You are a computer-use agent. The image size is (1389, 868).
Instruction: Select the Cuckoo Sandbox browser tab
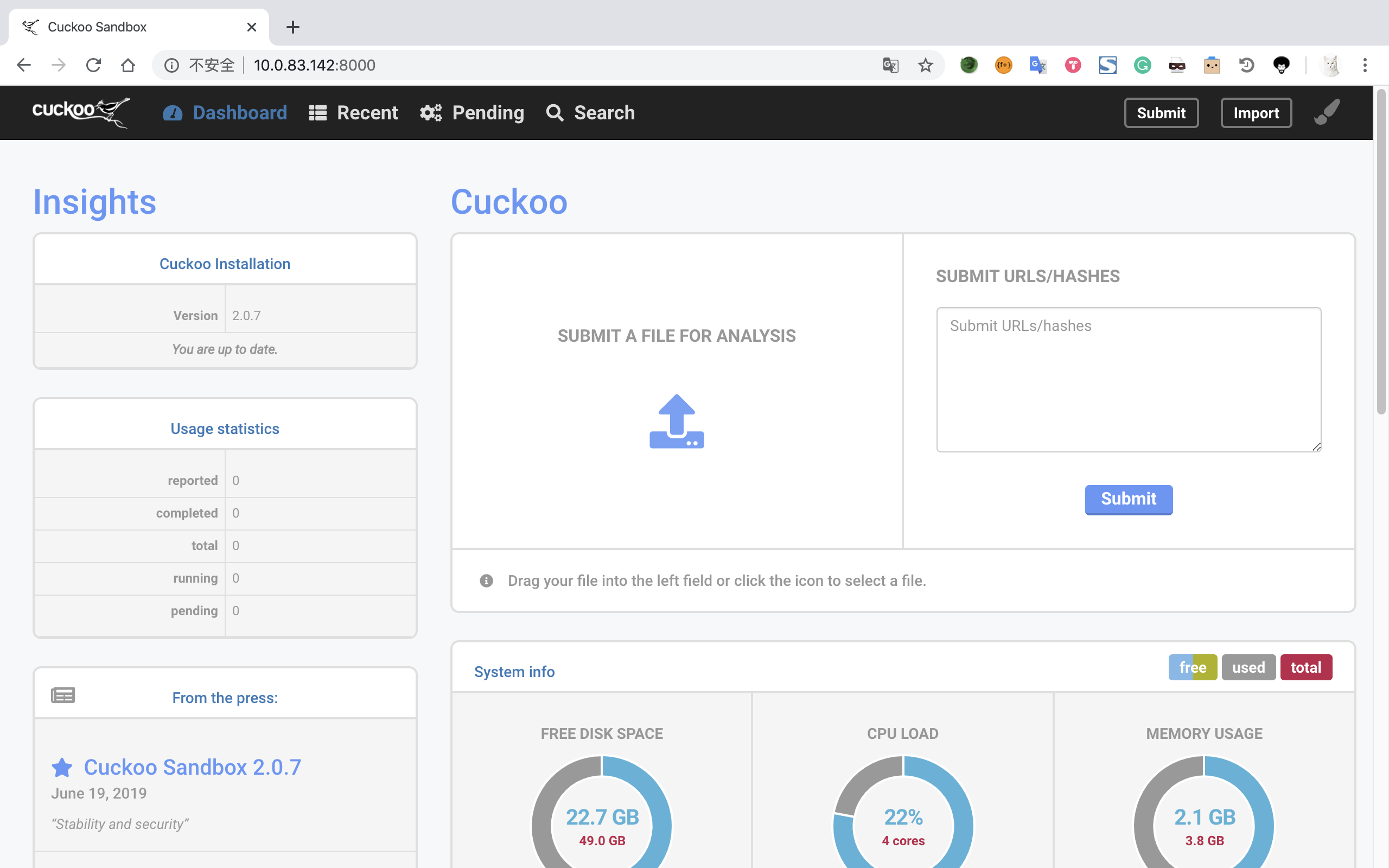click(x=138, y=27)
